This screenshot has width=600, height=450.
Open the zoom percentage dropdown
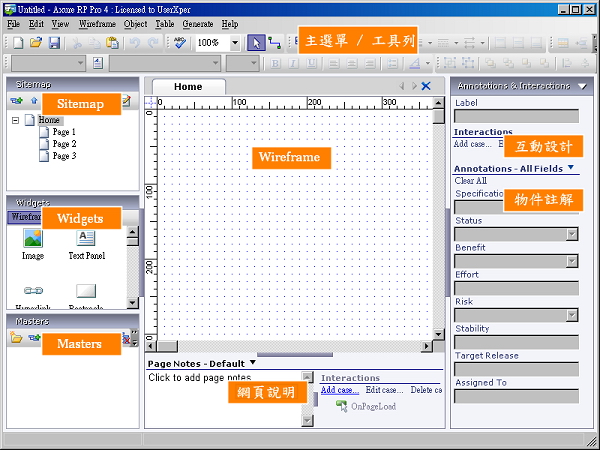pos(234,43)
